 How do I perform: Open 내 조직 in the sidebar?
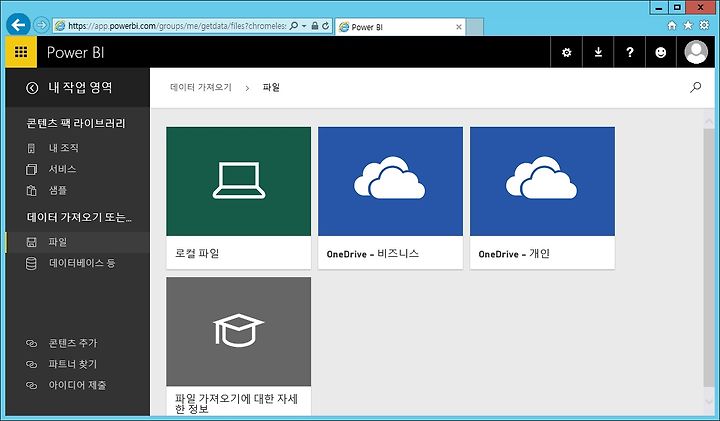pos(64,148)
